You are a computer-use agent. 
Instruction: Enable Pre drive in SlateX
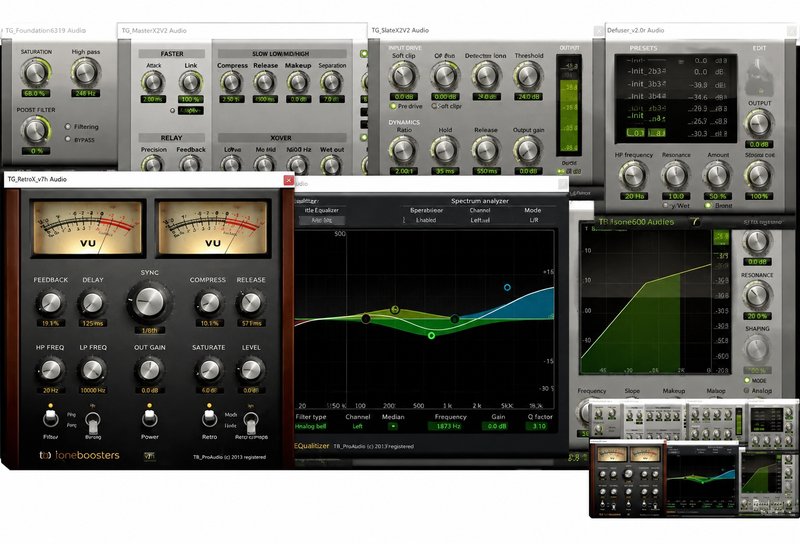(393, 106)
